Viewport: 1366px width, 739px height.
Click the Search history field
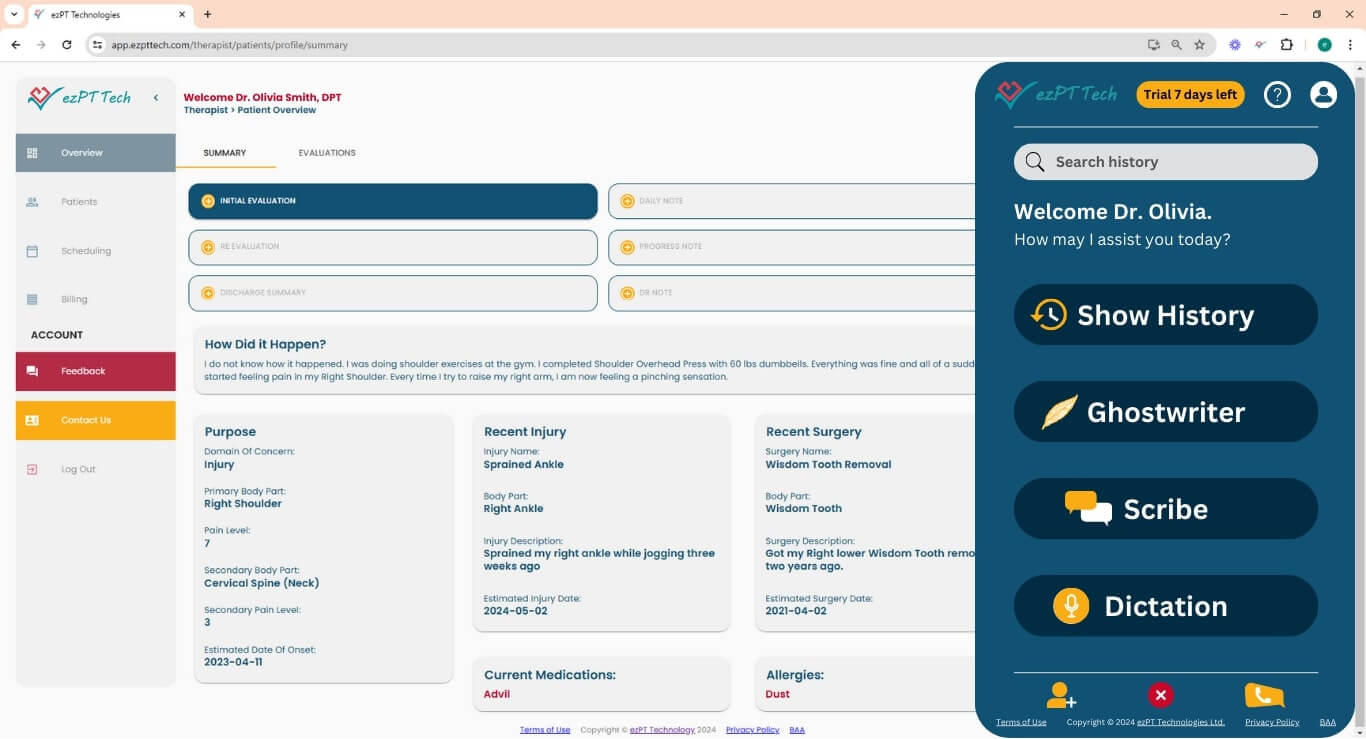pos(1165,161)
